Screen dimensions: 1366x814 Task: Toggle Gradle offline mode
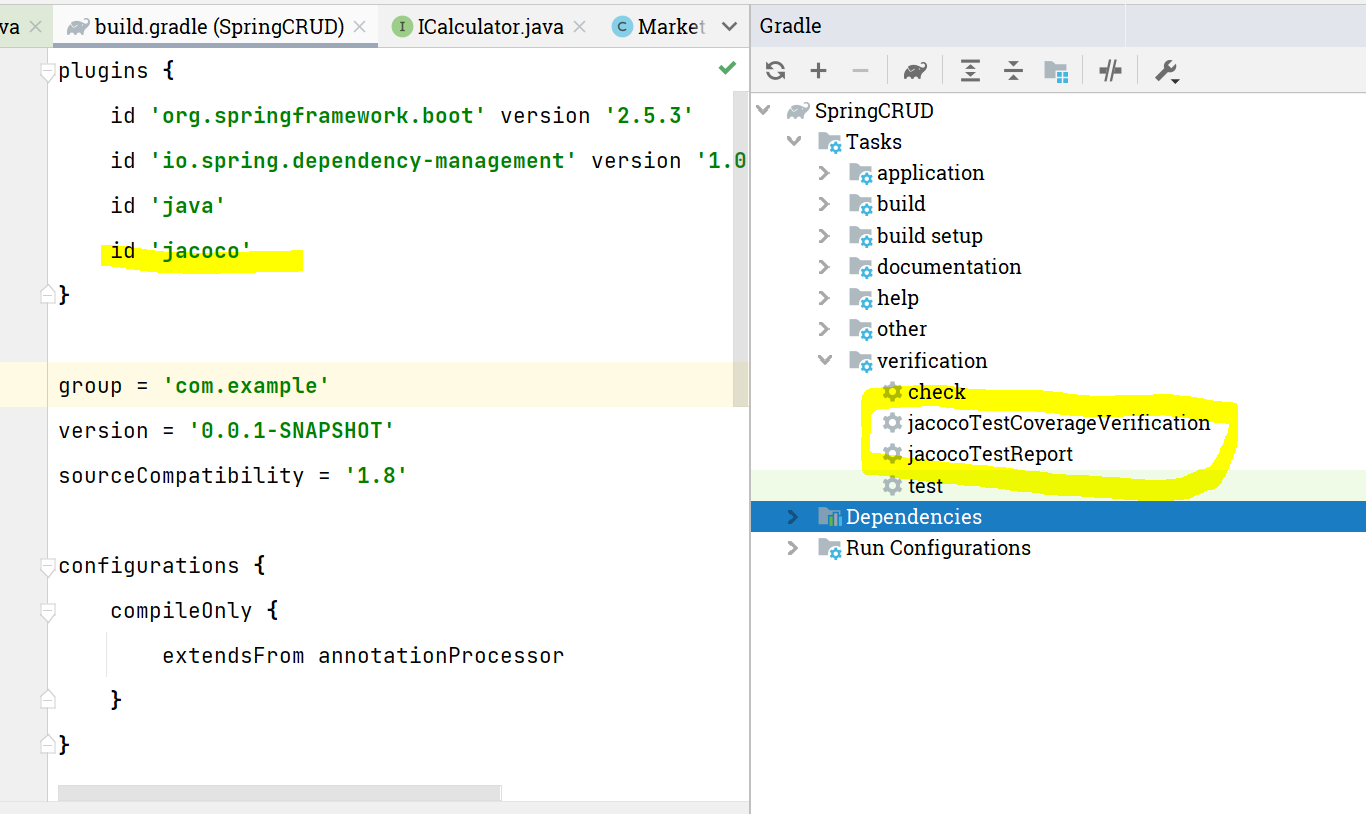1110,70
